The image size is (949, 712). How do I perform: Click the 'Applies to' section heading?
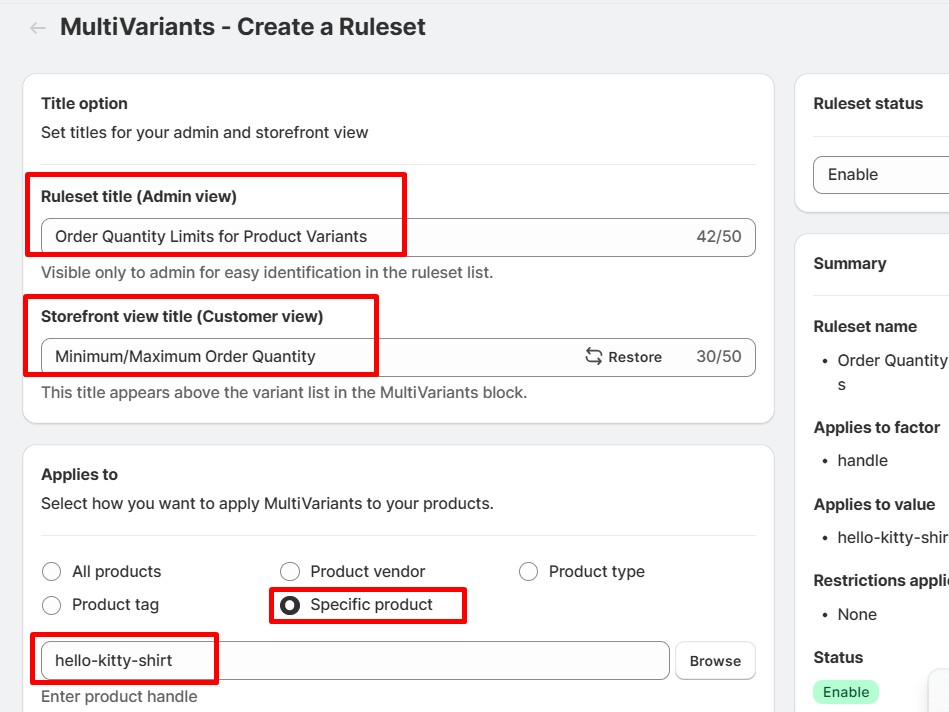point(79,475)
